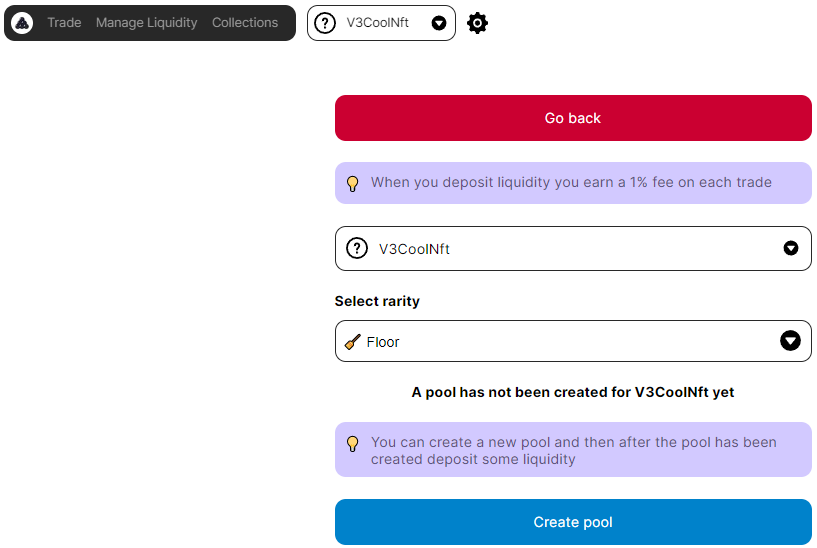Click question mark icon in form collection field
This screenshot has width=817, height=548.
coord(357,249)
